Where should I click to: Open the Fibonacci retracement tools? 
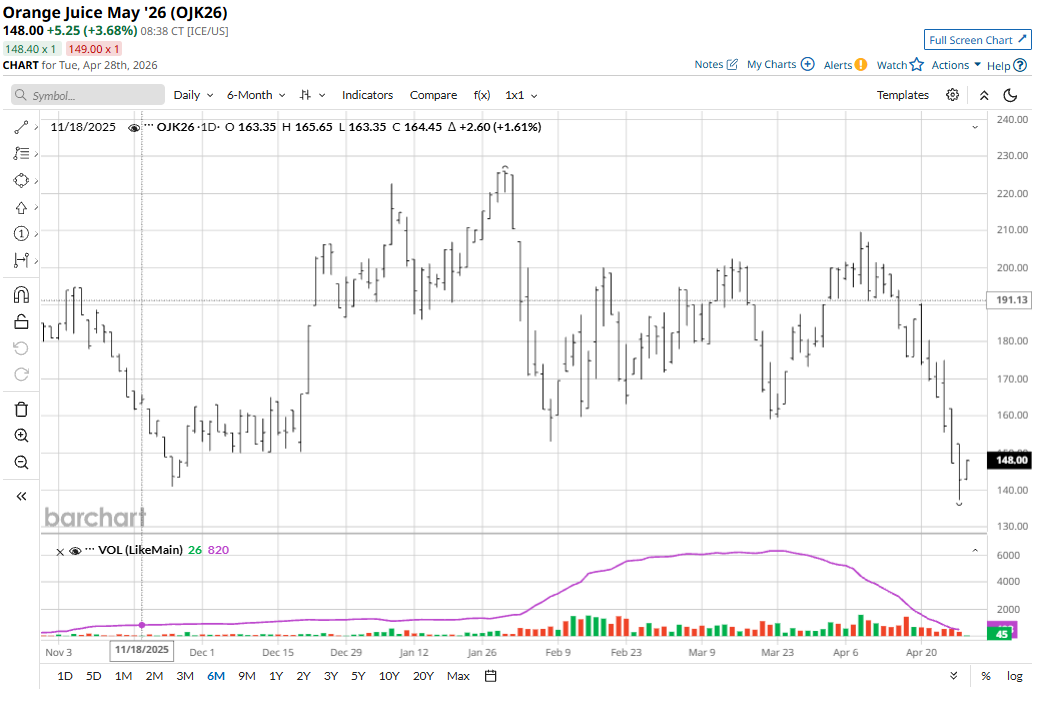pyautogui.click(x=21, y=154)
